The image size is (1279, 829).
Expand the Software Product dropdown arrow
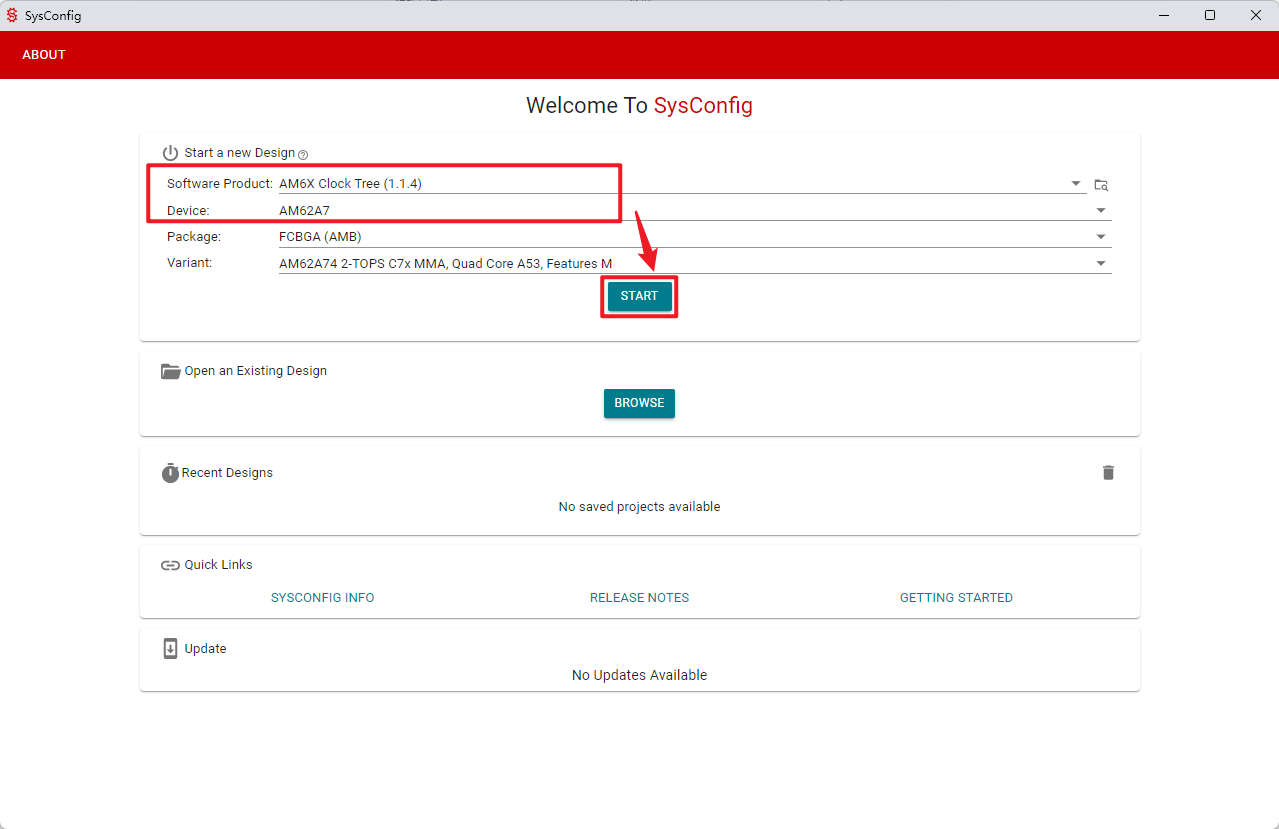point(1076,183)
